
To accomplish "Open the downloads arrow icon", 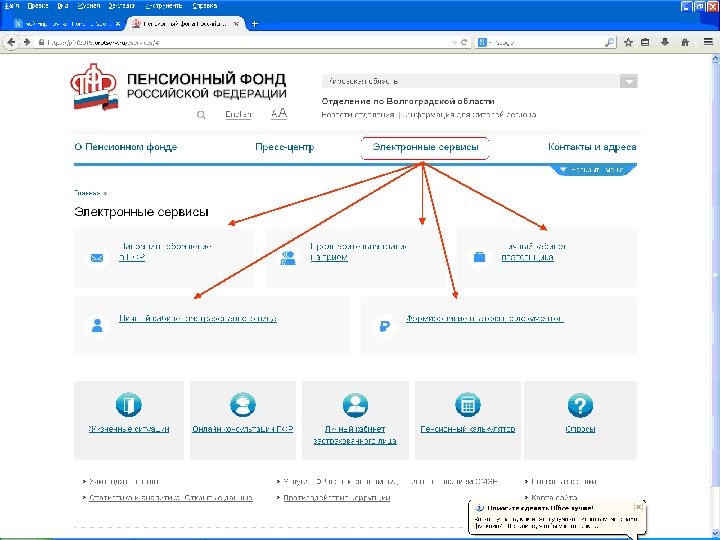I will tap(665, 42).
